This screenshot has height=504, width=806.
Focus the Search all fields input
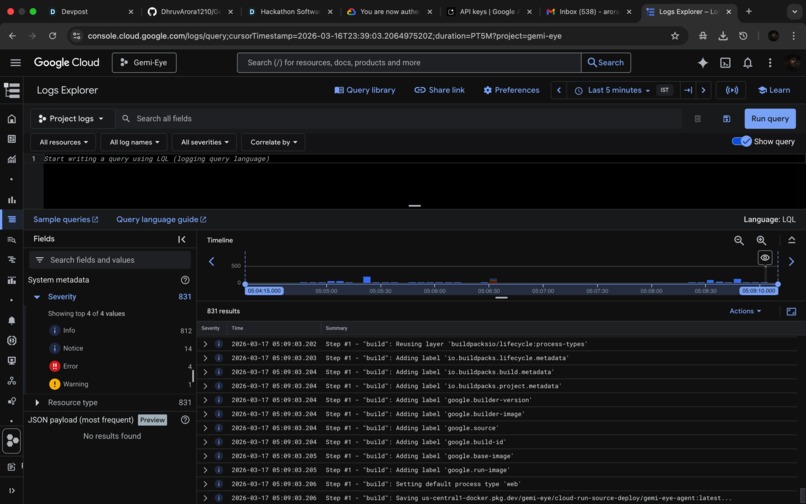pos(398,119)
